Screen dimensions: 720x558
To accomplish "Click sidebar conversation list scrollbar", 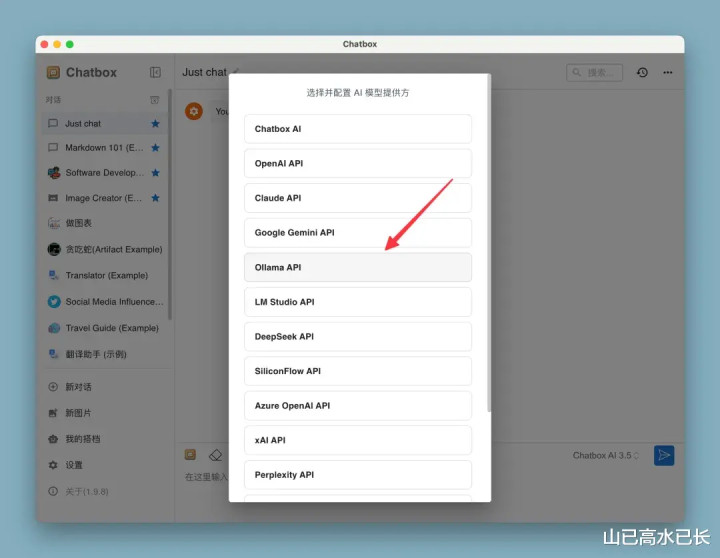I will [x=170, y=204].
